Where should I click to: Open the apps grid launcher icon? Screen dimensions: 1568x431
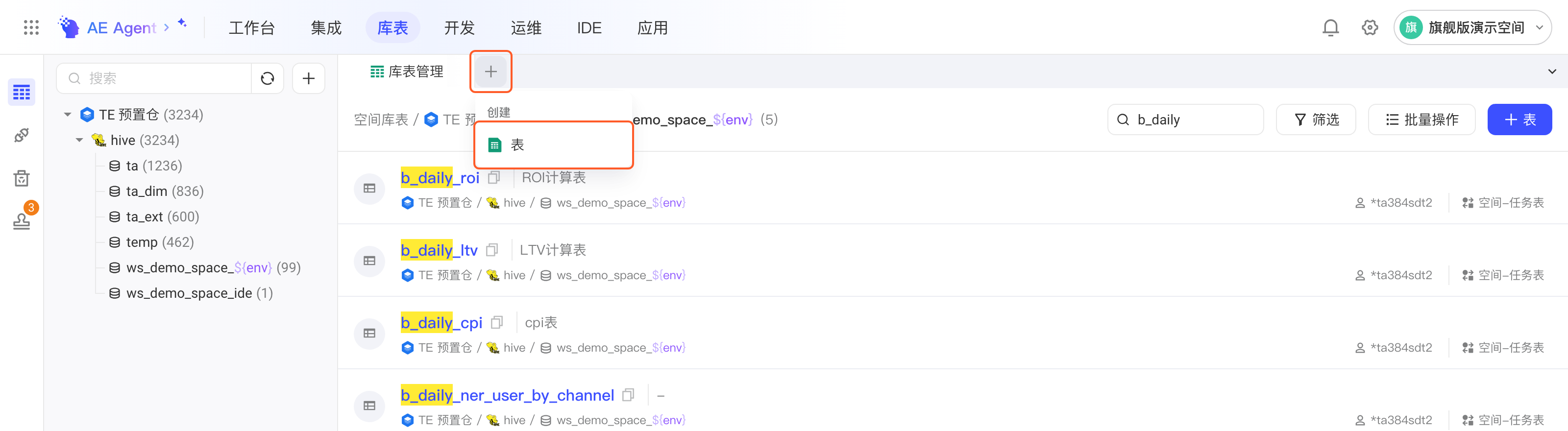31,27
